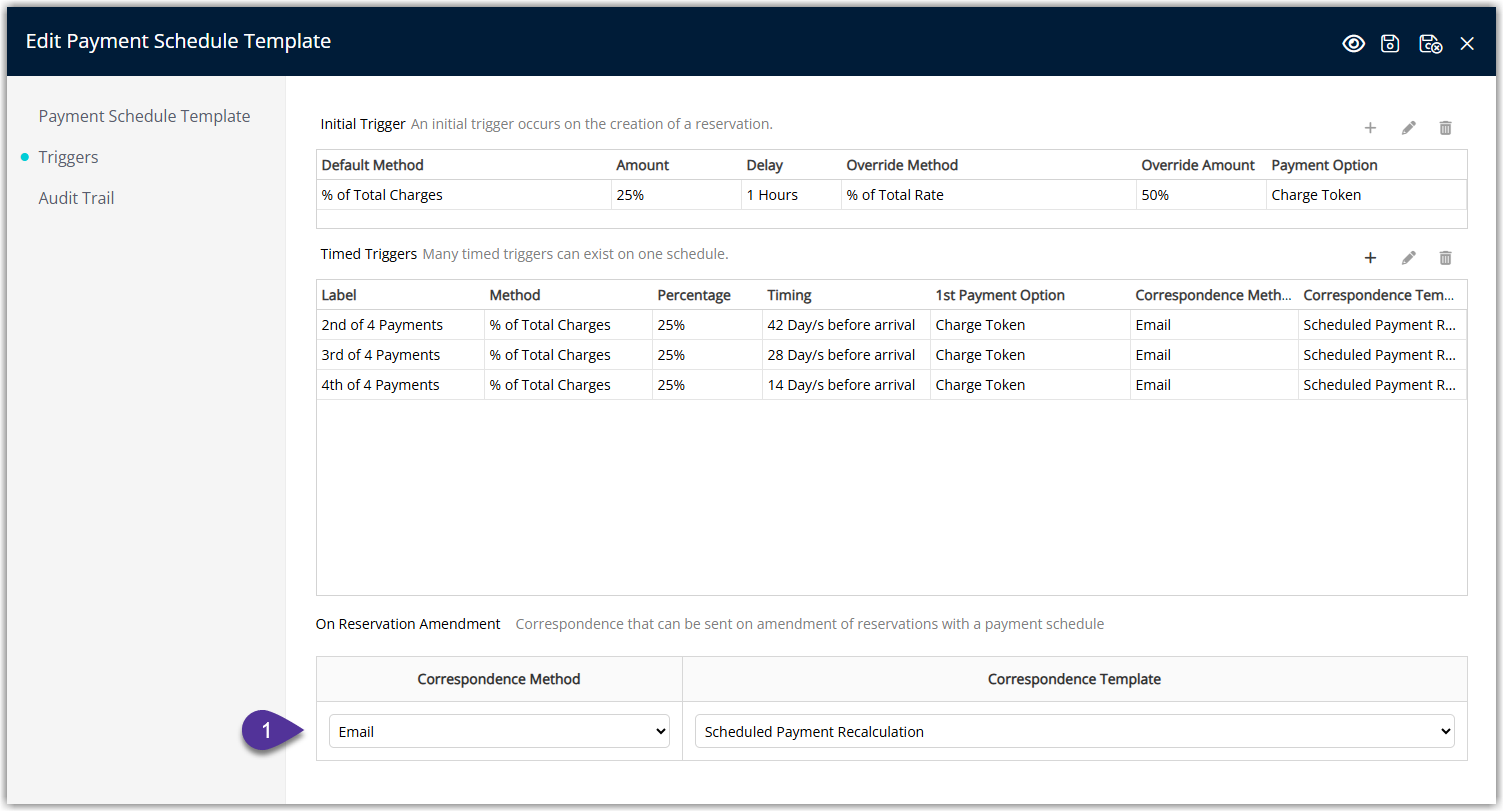
Task: Edit the selected Timed Trigger
Action: tap(1408, 258)
